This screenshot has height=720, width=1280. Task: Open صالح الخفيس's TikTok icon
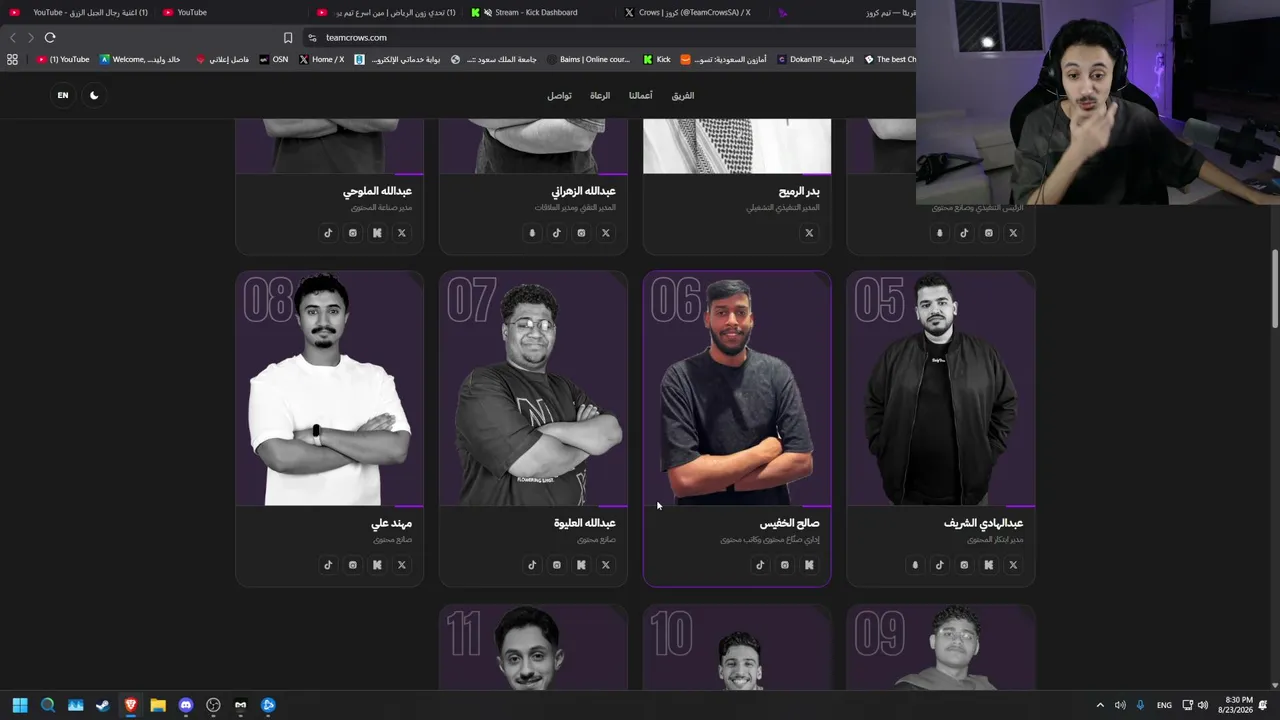click(x=760, y=565)
